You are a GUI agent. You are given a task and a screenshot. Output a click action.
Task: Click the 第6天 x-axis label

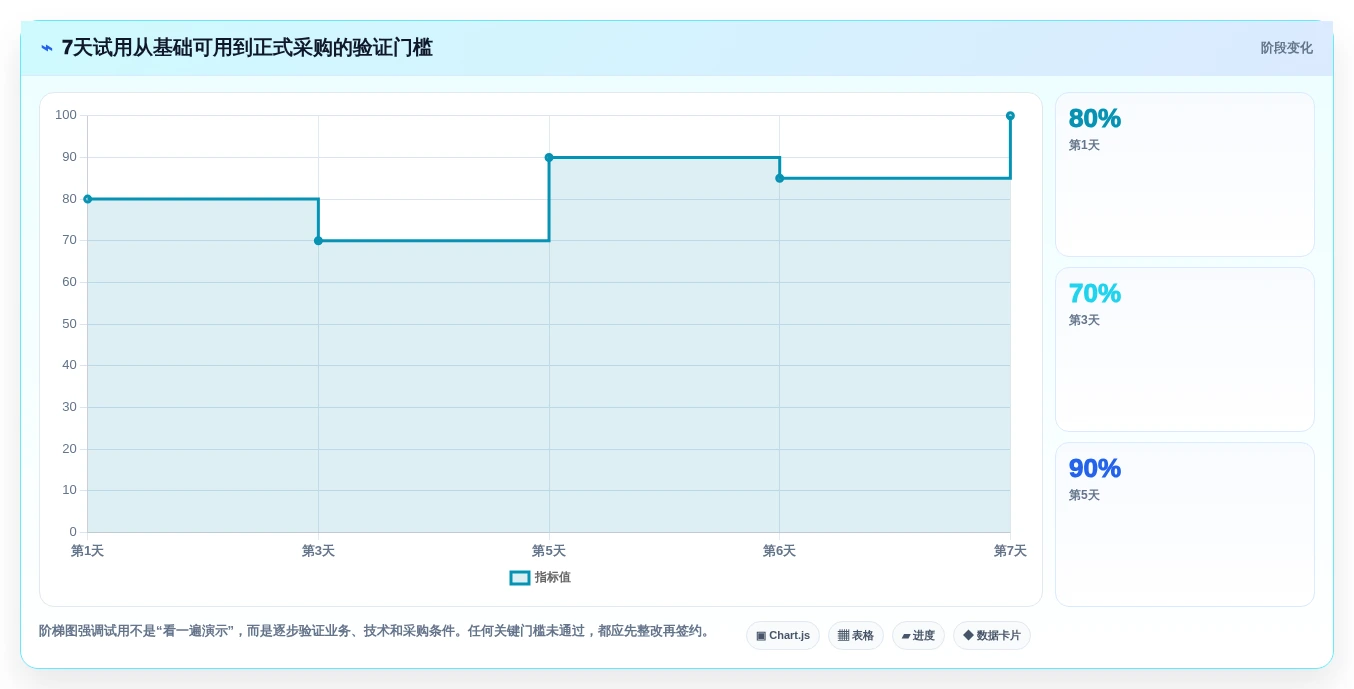coord(780,551)
